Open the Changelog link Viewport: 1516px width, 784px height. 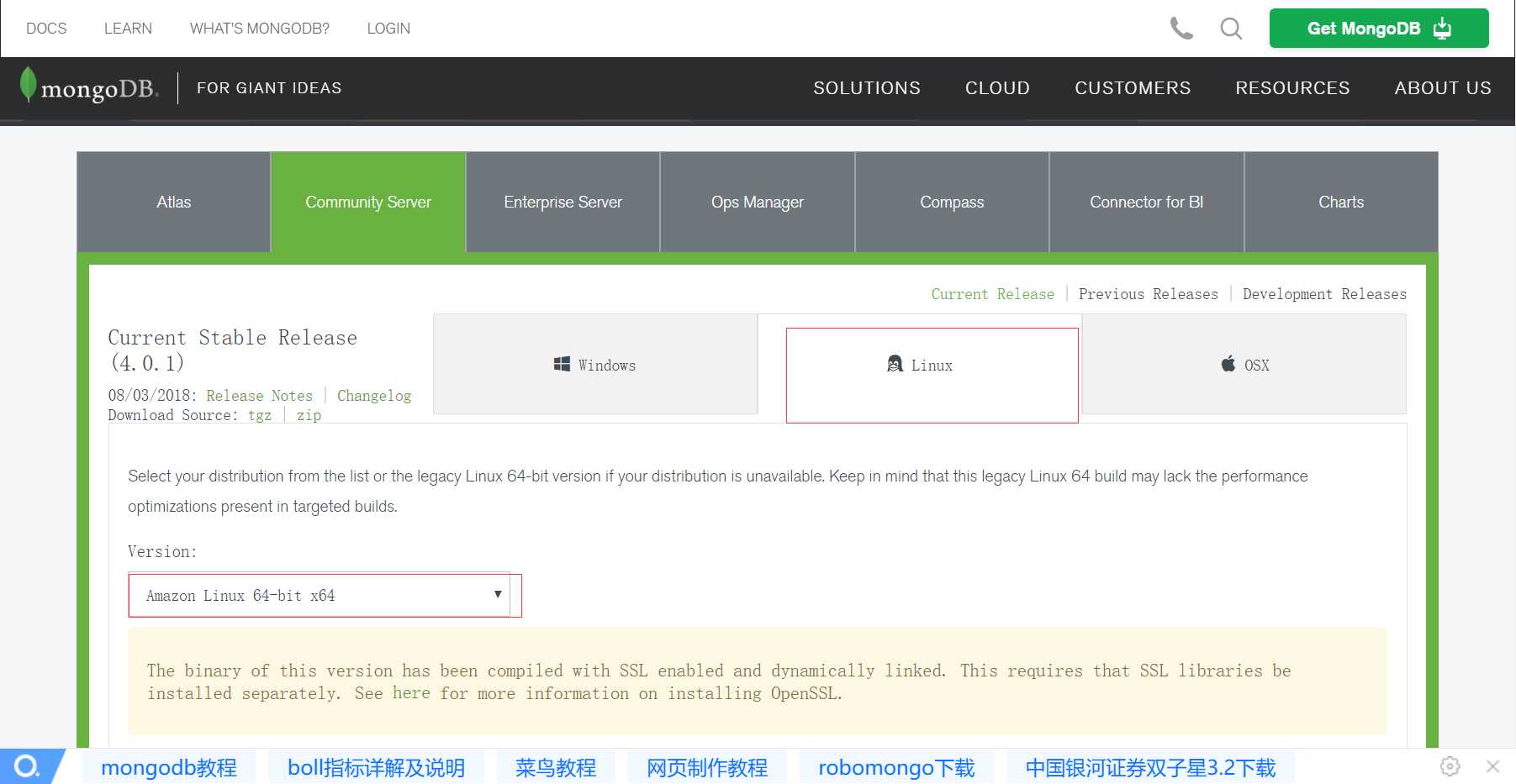374,396
